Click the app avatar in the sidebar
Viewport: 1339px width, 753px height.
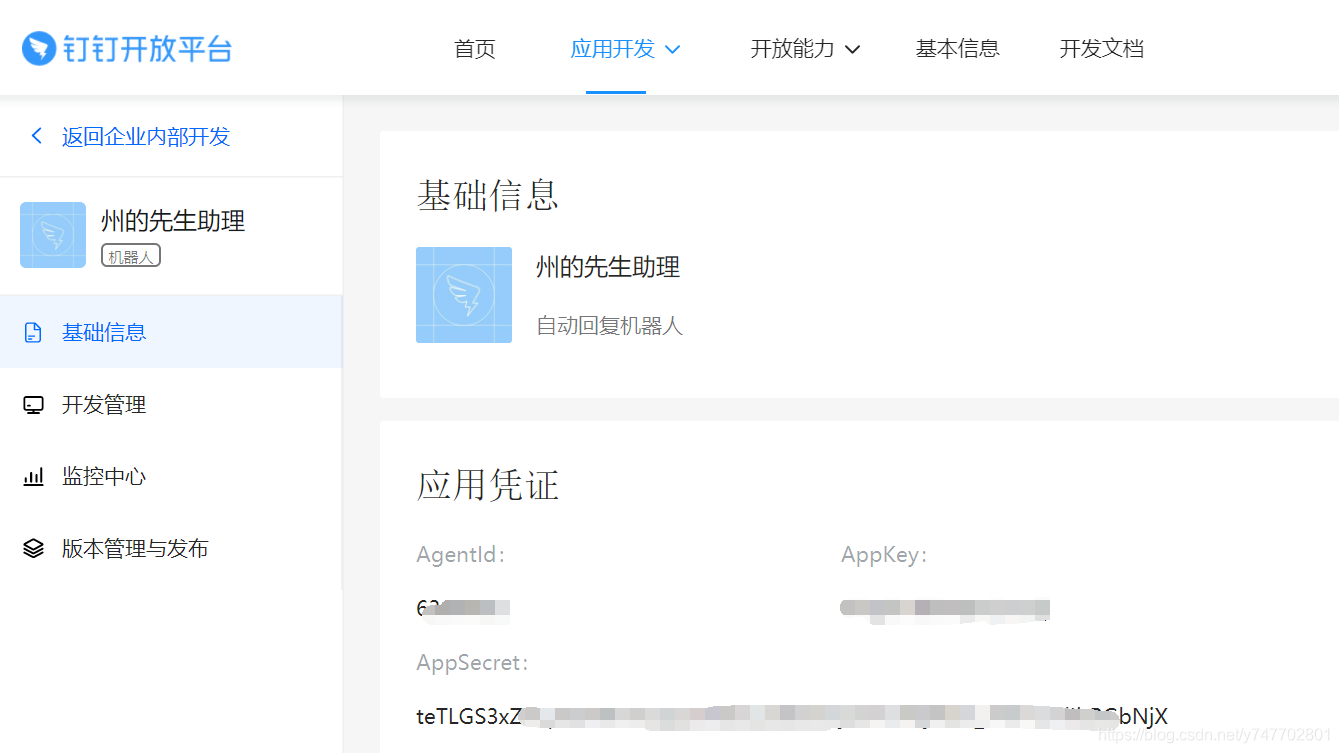coord(52,235)
